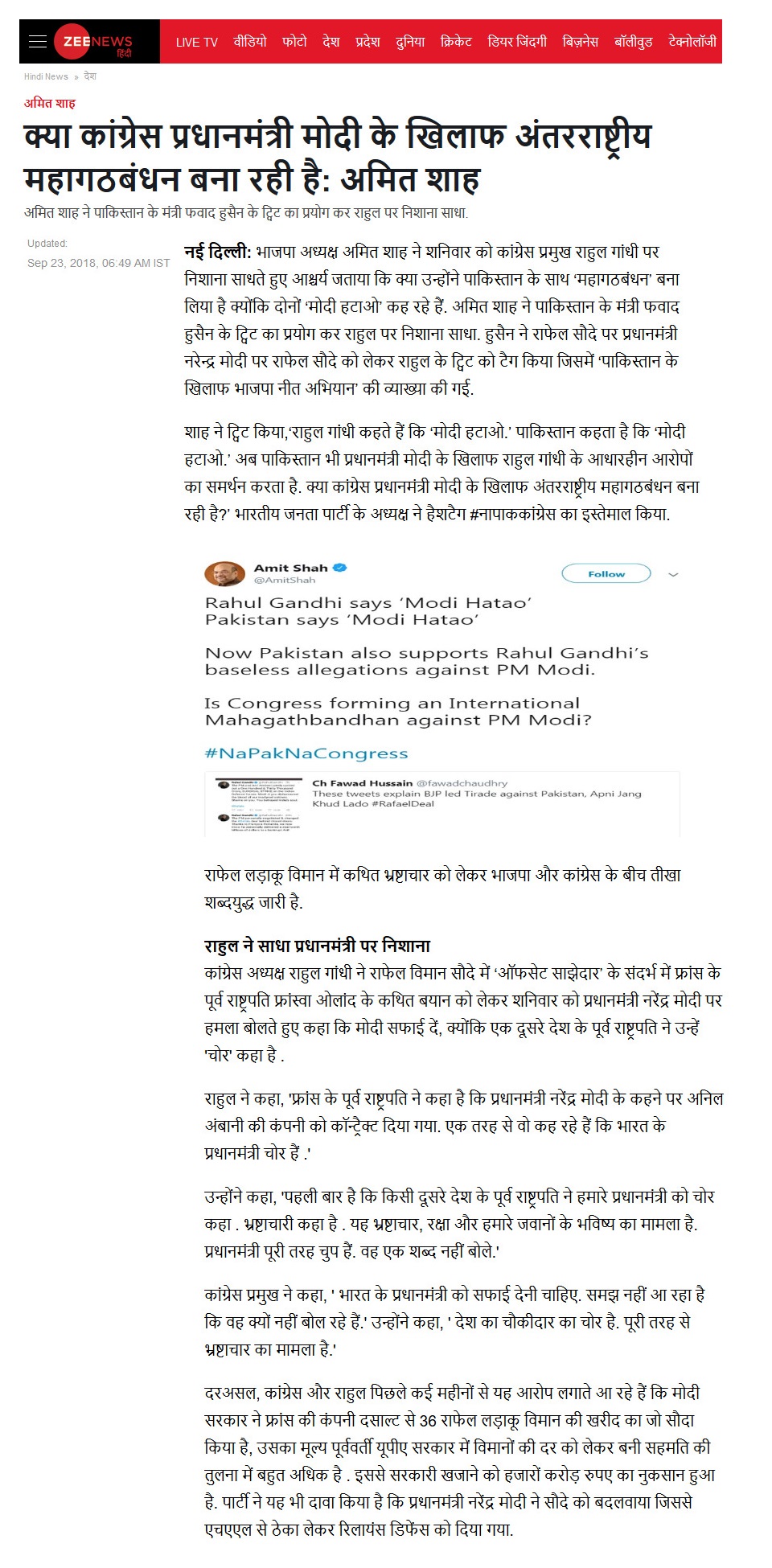Click the देश breadcrumb link

(90, 76)
